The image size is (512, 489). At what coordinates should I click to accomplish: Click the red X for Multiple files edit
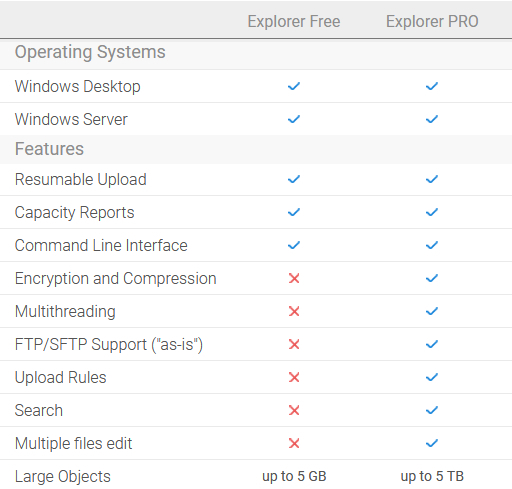(294, 443)
